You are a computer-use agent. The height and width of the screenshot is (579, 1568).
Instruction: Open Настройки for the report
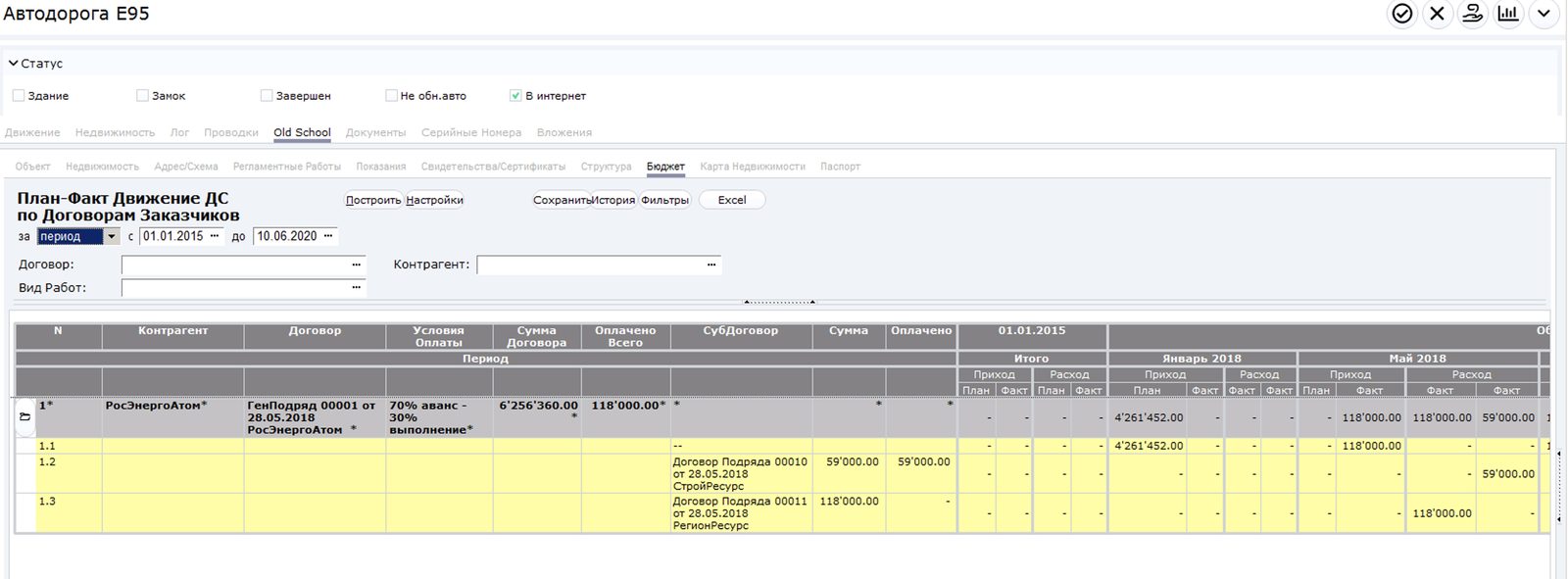[434, 200]
